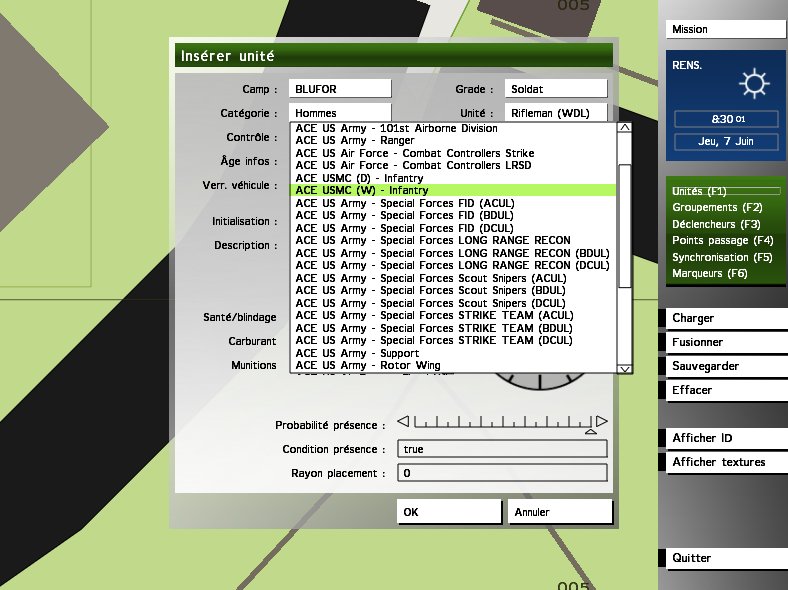Select ACE USMC (D) - Infantry
The height and width of the screenshot is (590, 788).
pyautogui.click(x=453, y=178)
